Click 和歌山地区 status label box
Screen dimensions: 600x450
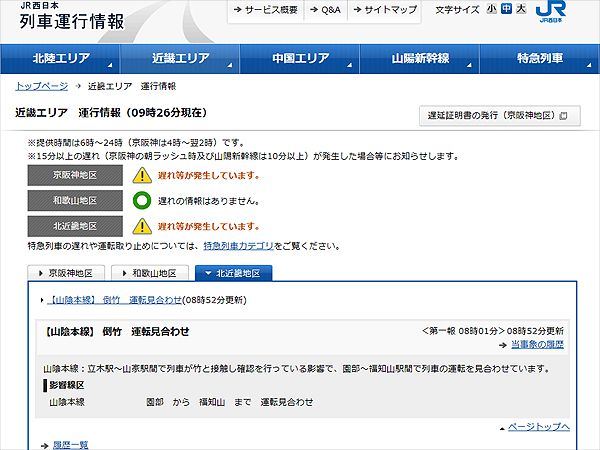pos(75,201)
